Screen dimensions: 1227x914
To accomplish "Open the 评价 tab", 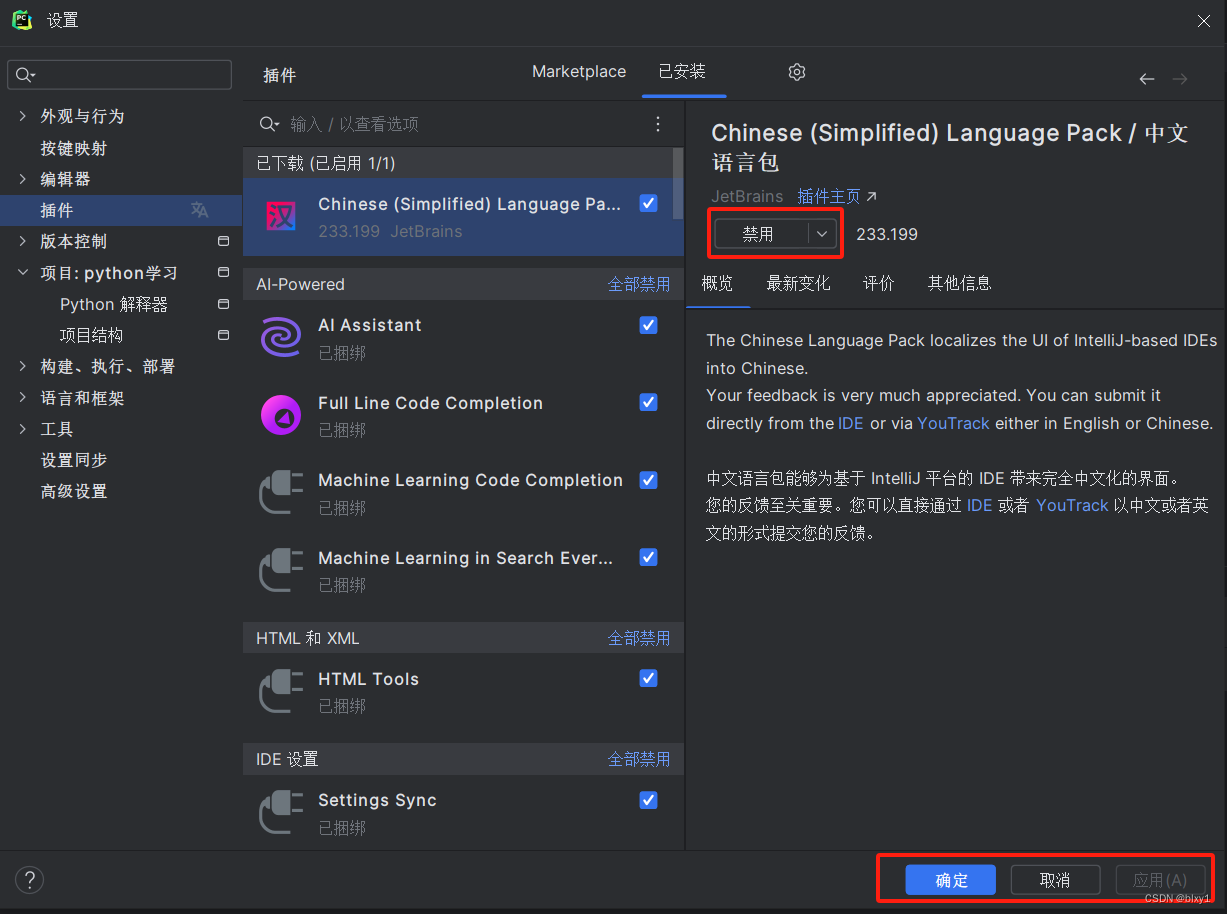I will coord(878,283).
